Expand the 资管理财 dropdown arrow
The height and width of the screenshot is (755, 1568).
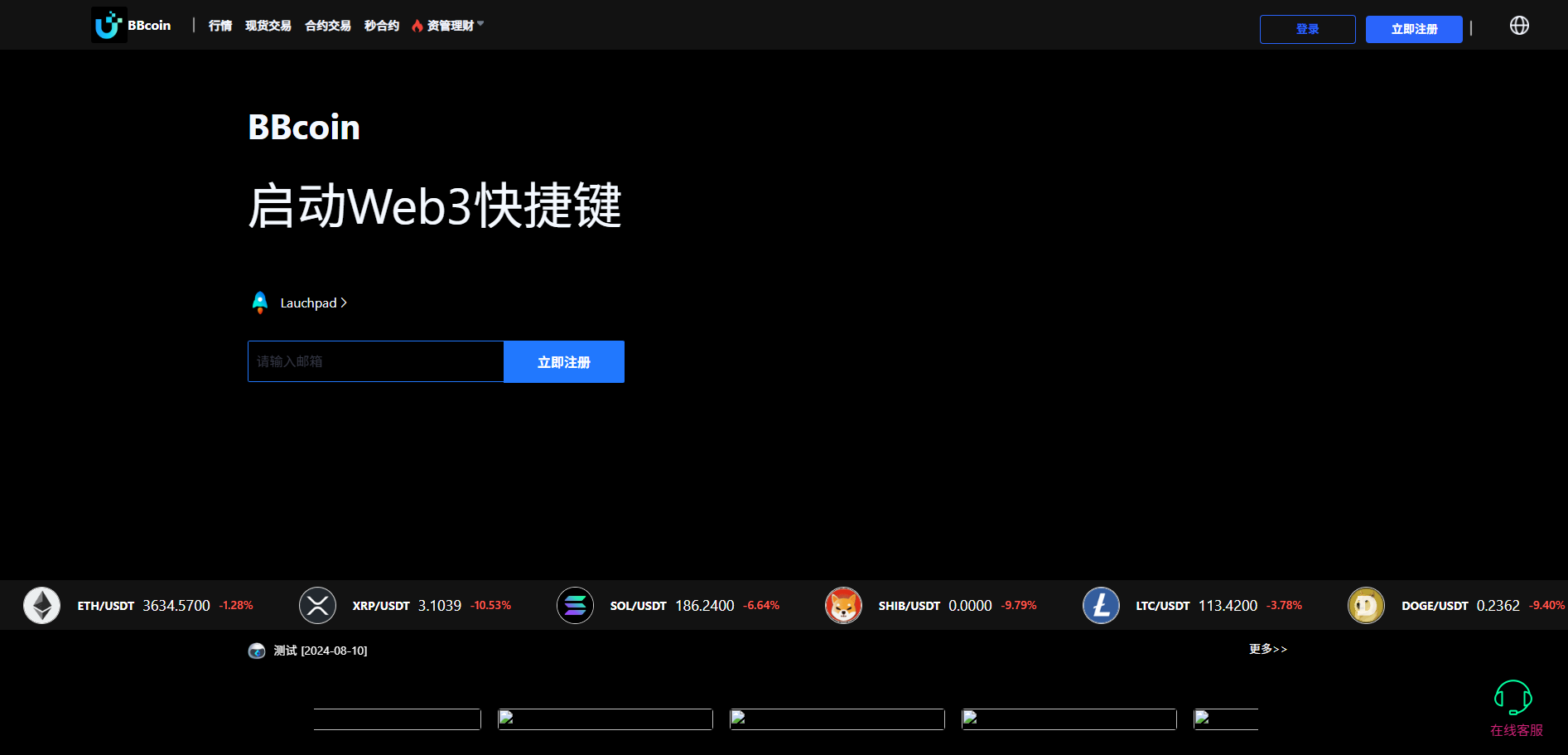[480, 24]
